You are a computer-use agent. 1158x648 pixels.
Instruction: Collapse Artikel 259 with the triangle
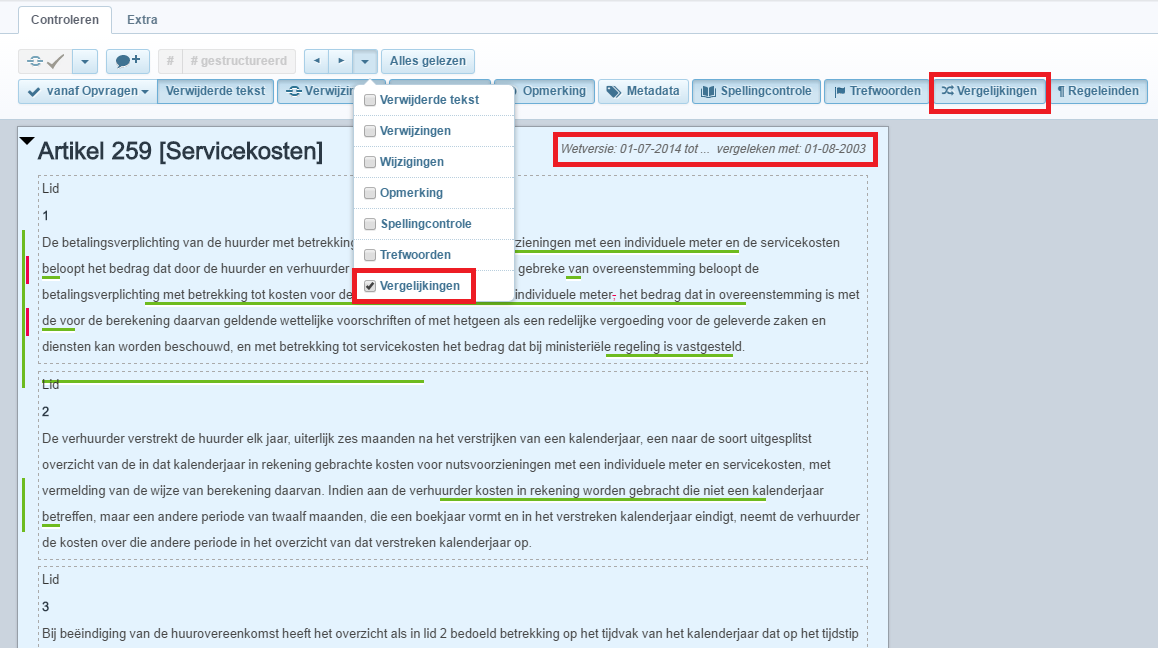point(27,141)
